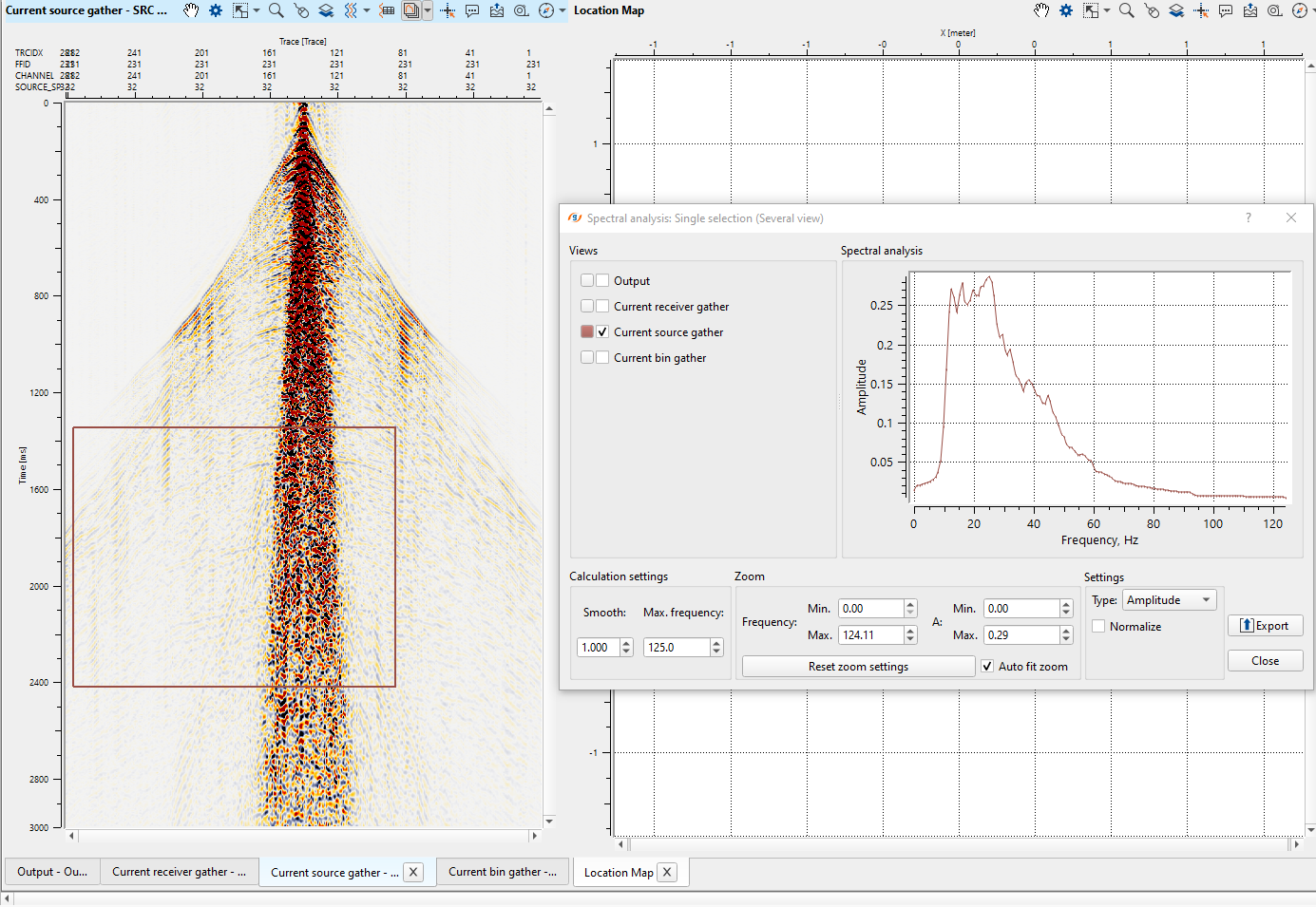1316x907 pixels.
Task: Tick the Normalize checkbox
Action: coord(1098,627)
